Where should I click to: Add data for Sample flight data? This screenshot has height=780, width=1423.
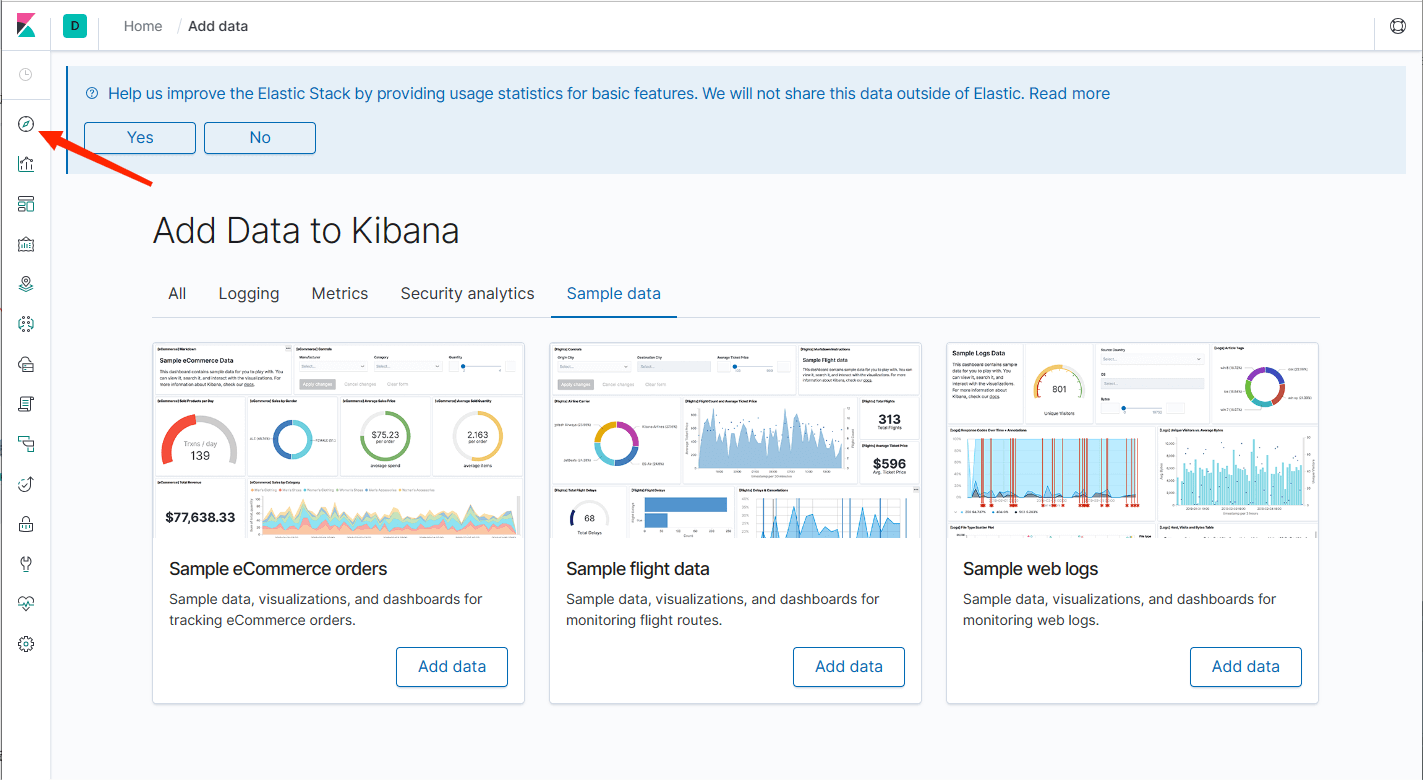(x=849, y=666)
